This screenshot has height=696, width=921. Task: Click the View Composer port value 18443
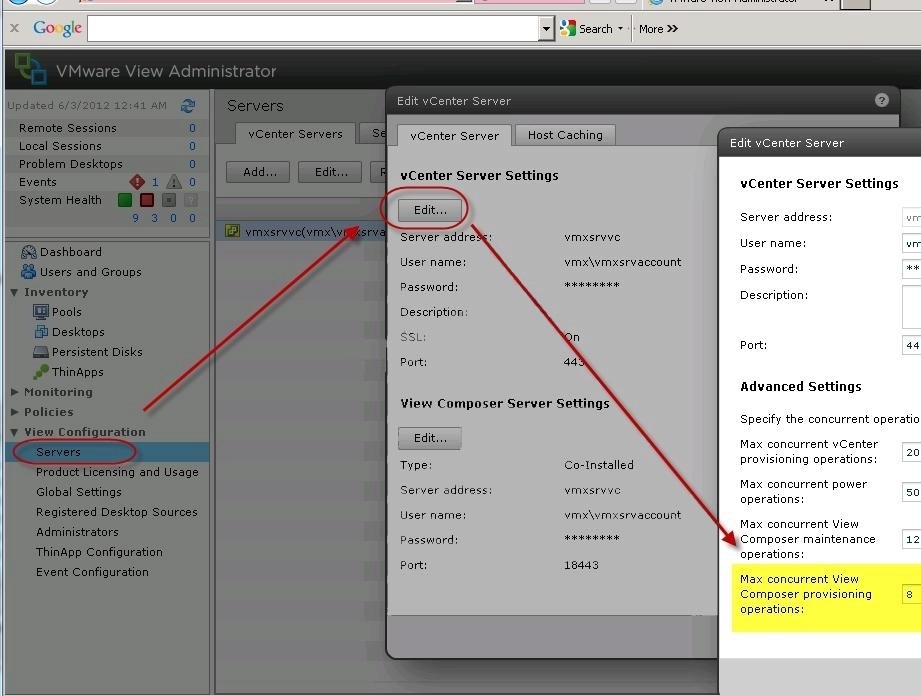point(581,565)
